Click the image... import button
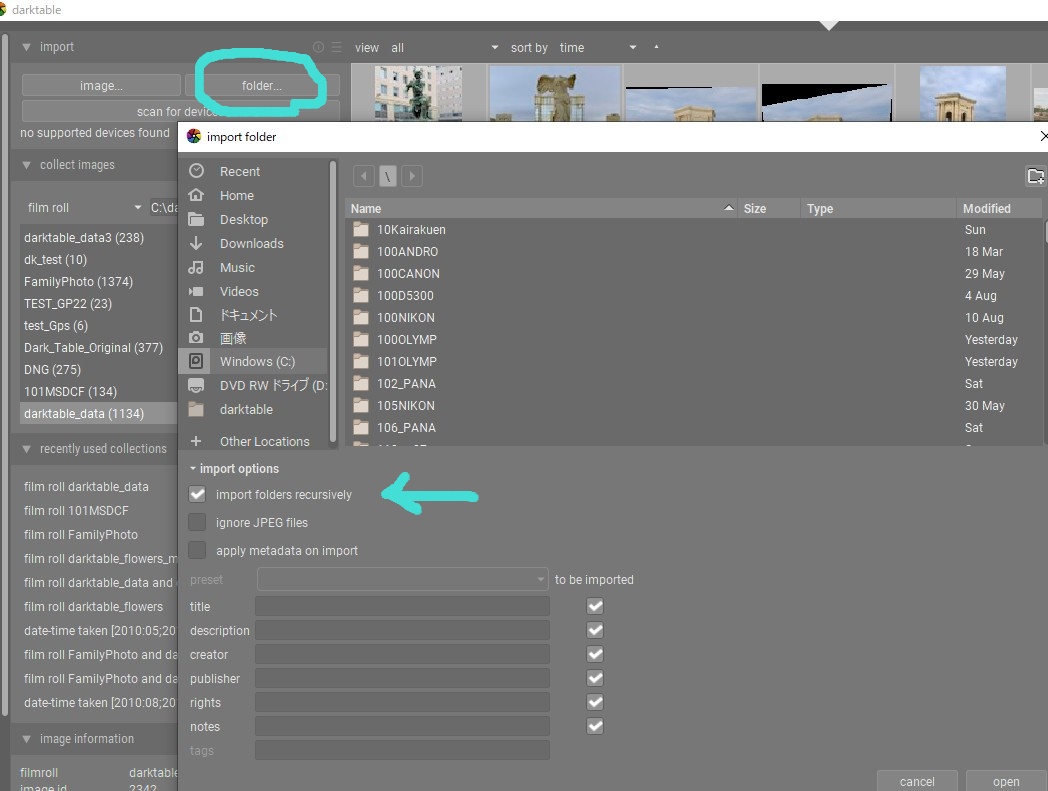1048x791 pixels. point(101,86)
